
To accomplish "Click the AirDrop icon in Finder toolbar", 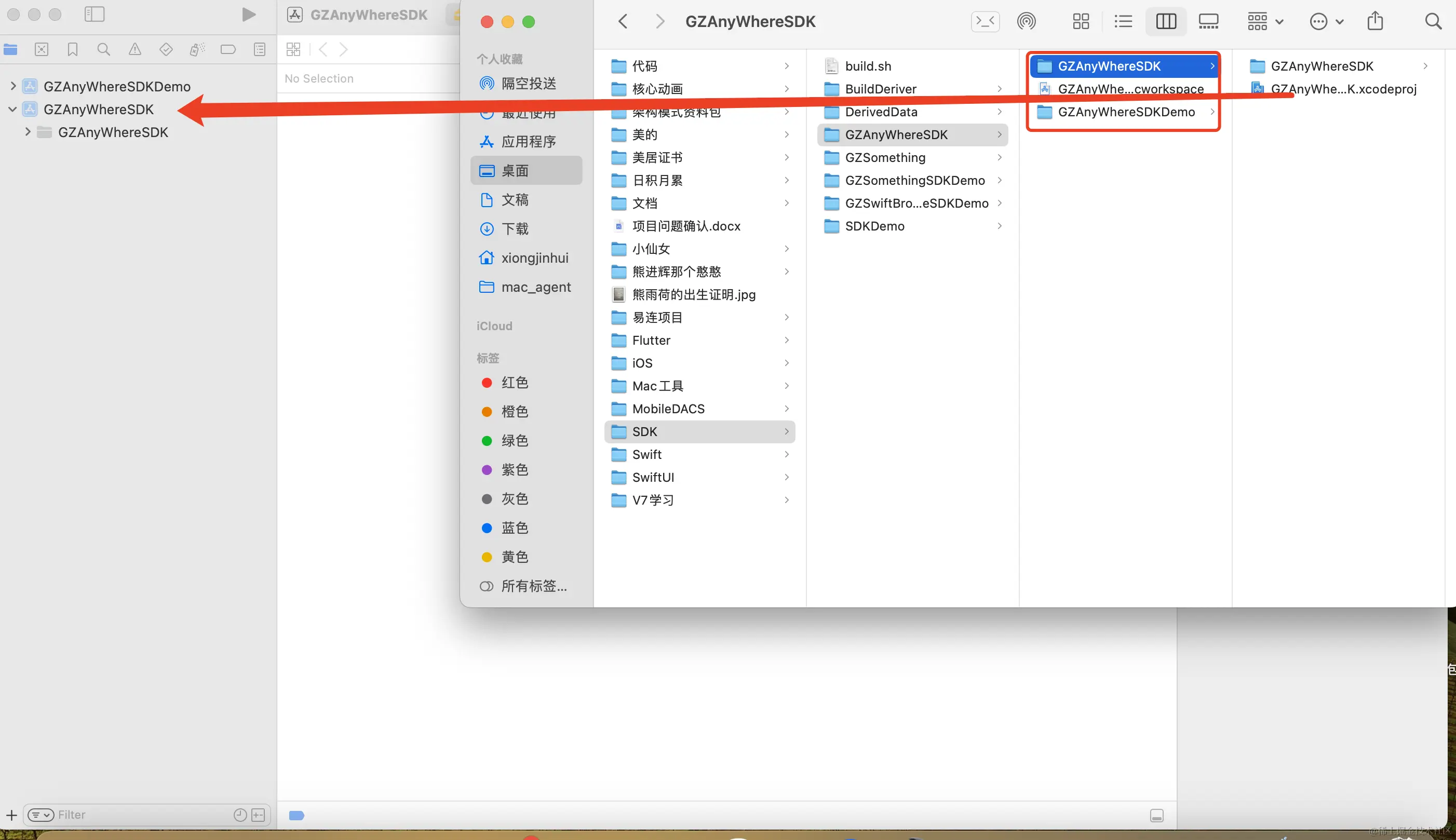I will (1026, 22).
